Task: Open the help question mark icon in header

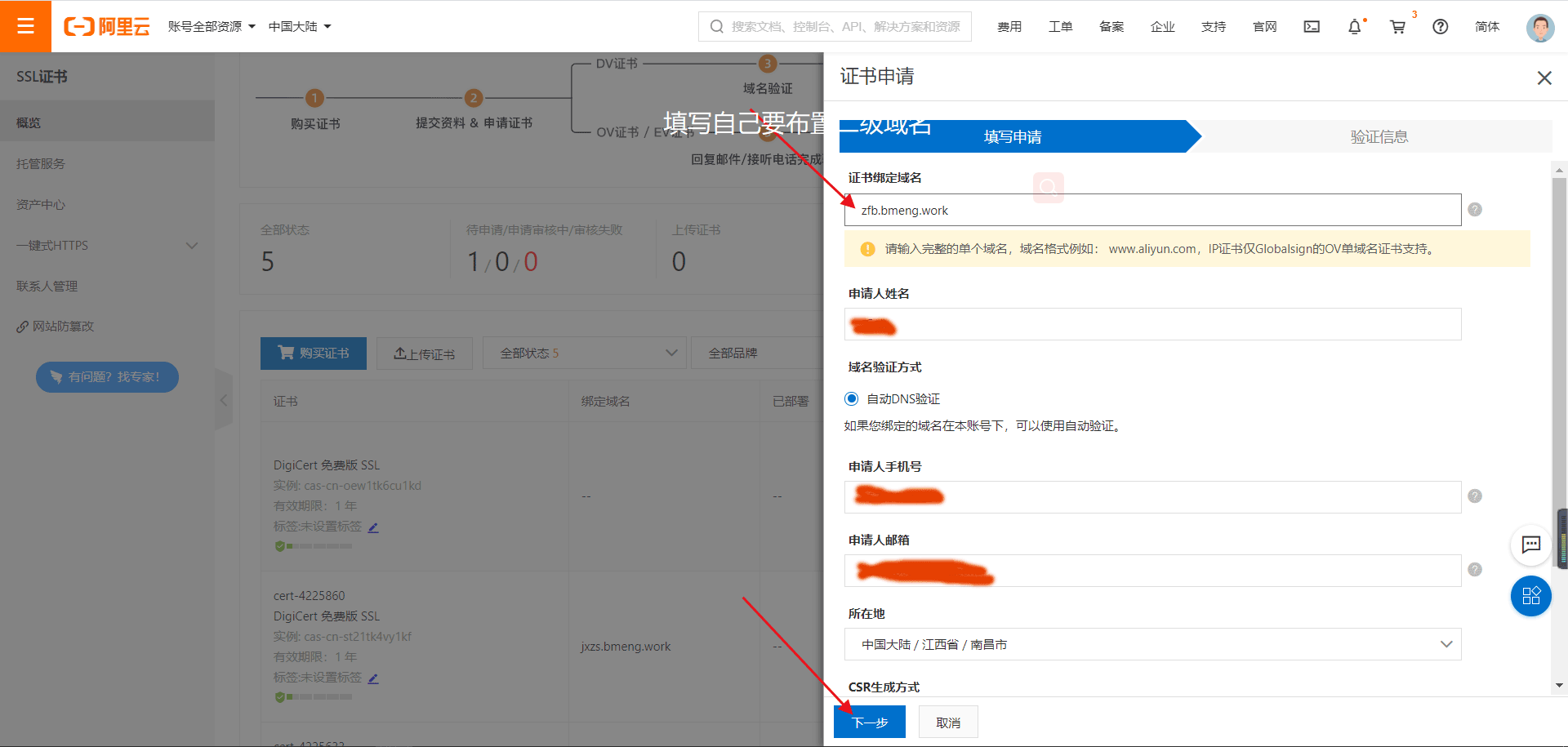Action: tap(1440, 27)
